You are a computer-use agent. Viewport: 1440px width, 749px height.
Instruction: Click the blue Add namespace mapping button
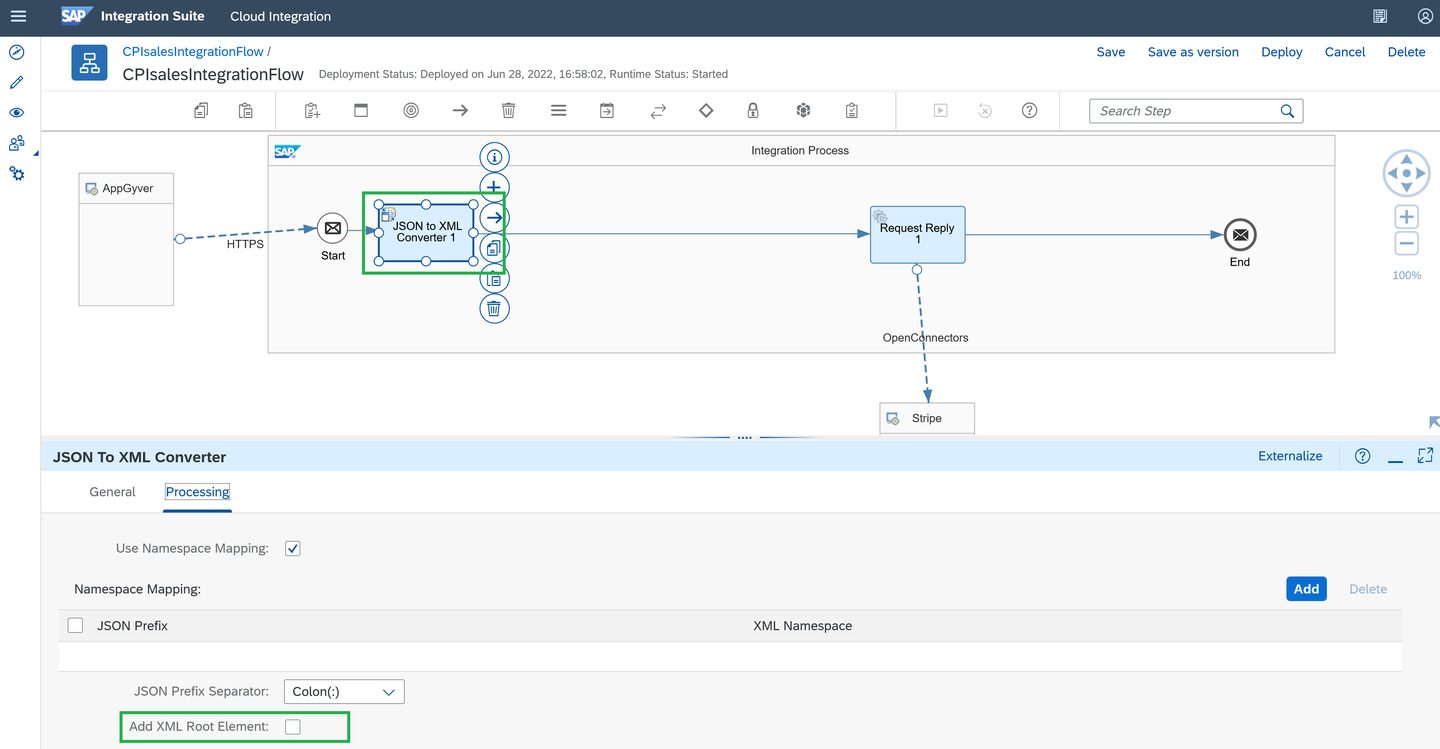pyautogui.click(x=1306, y=589)
